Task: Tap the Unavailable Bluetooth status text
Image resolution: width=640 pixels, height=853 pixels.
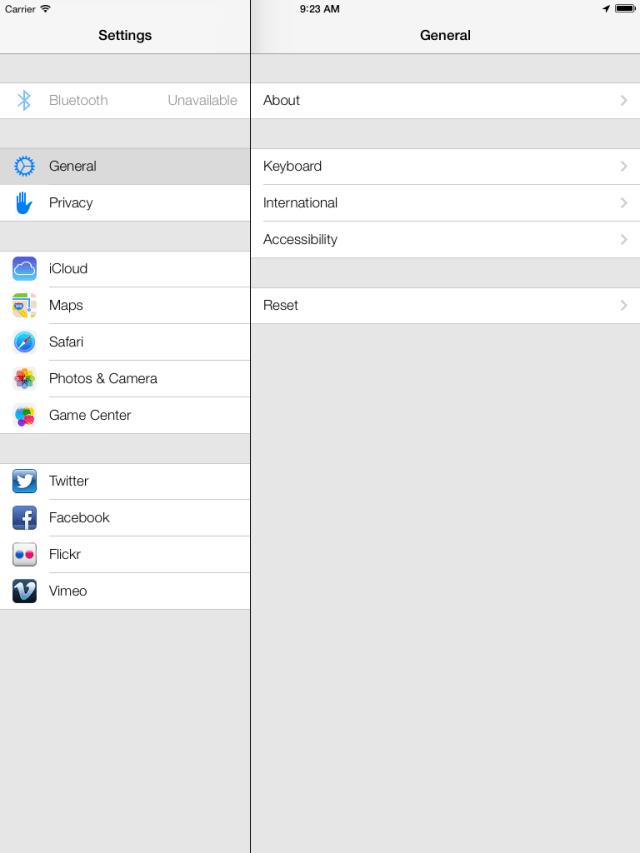Action: (202, 101)
